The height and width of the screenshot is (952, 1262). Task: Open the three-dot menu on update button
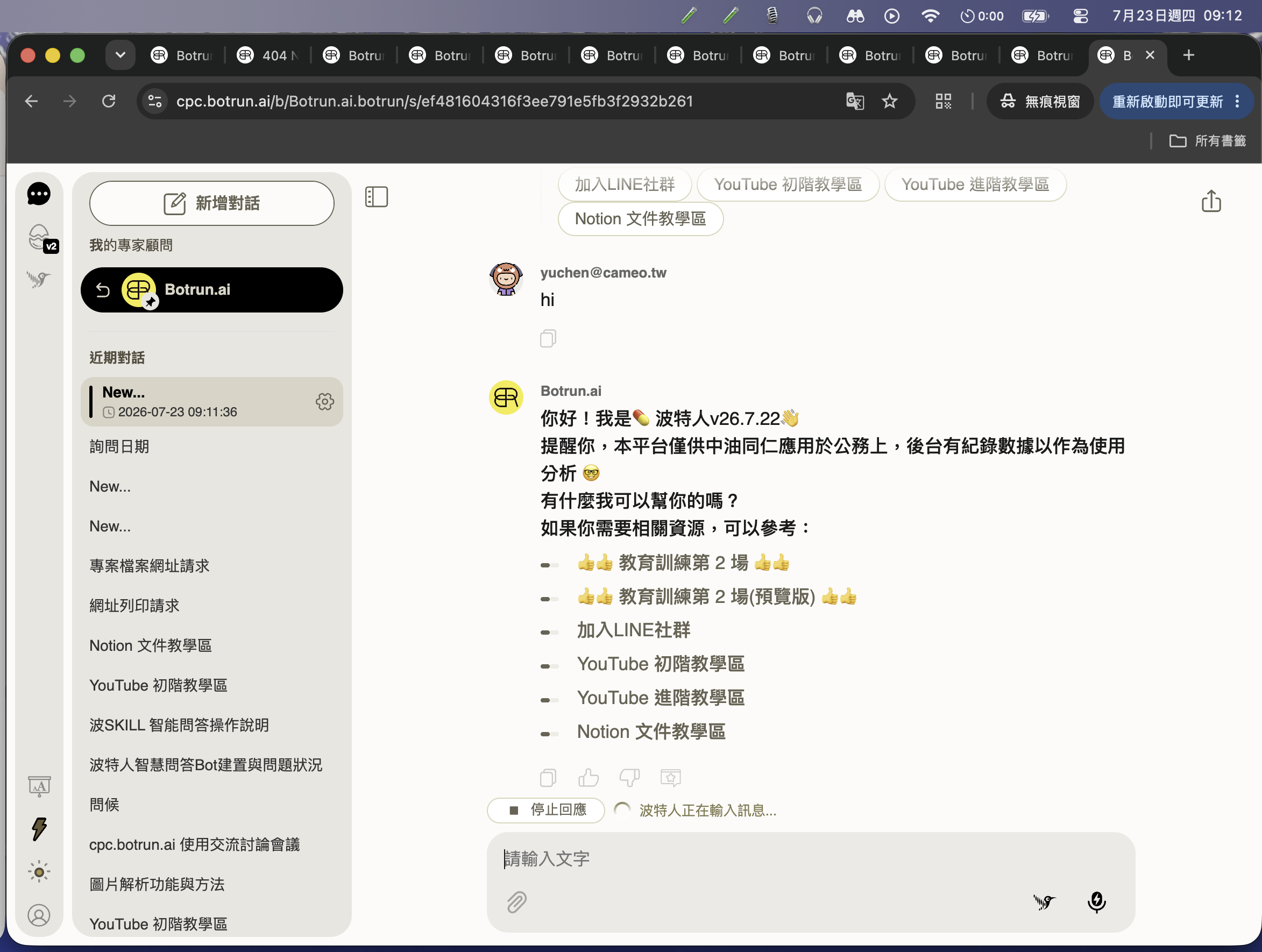1237,102
